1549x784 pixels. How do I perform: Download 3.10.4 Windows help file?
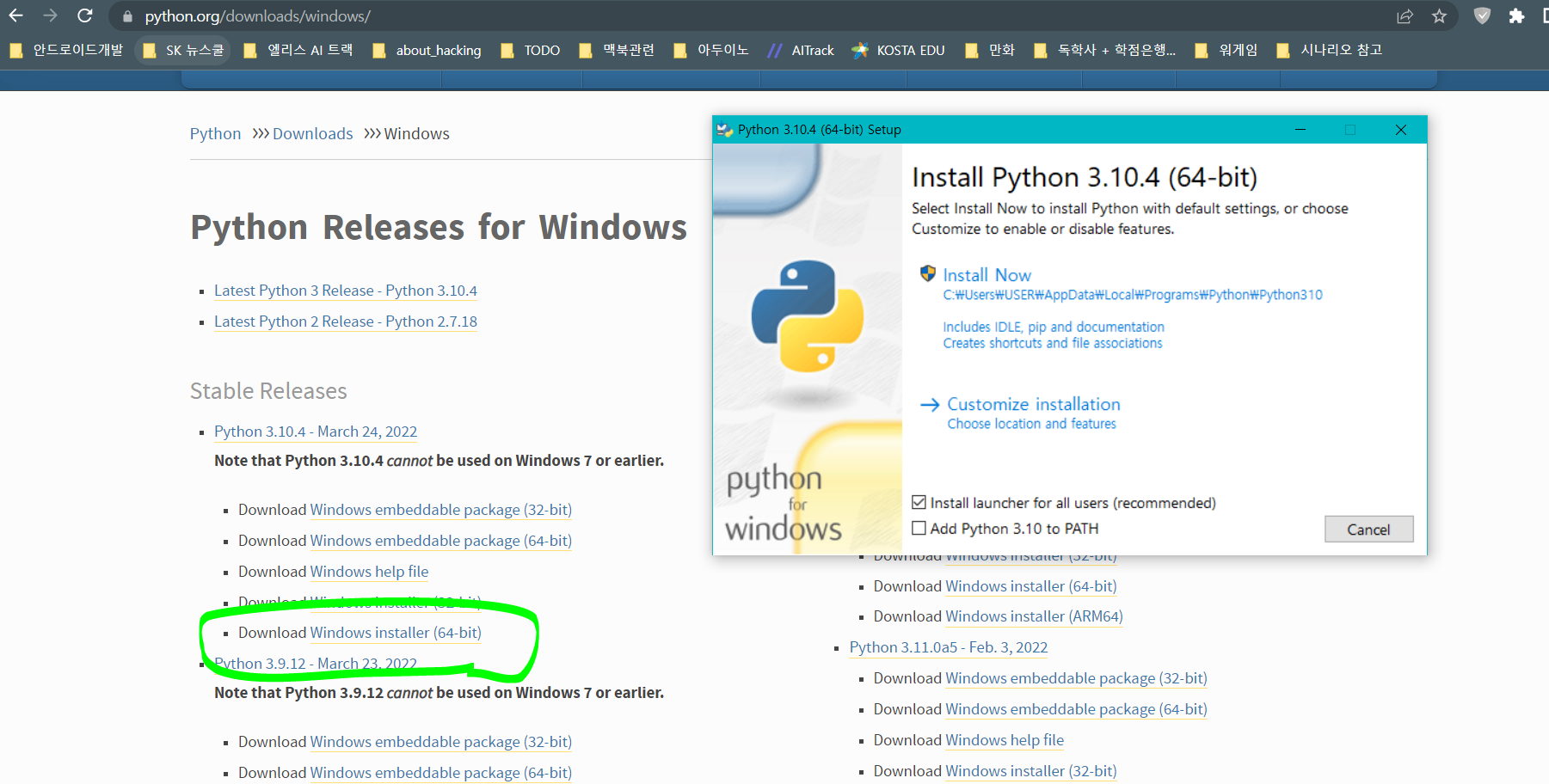[x=369, y=572]
